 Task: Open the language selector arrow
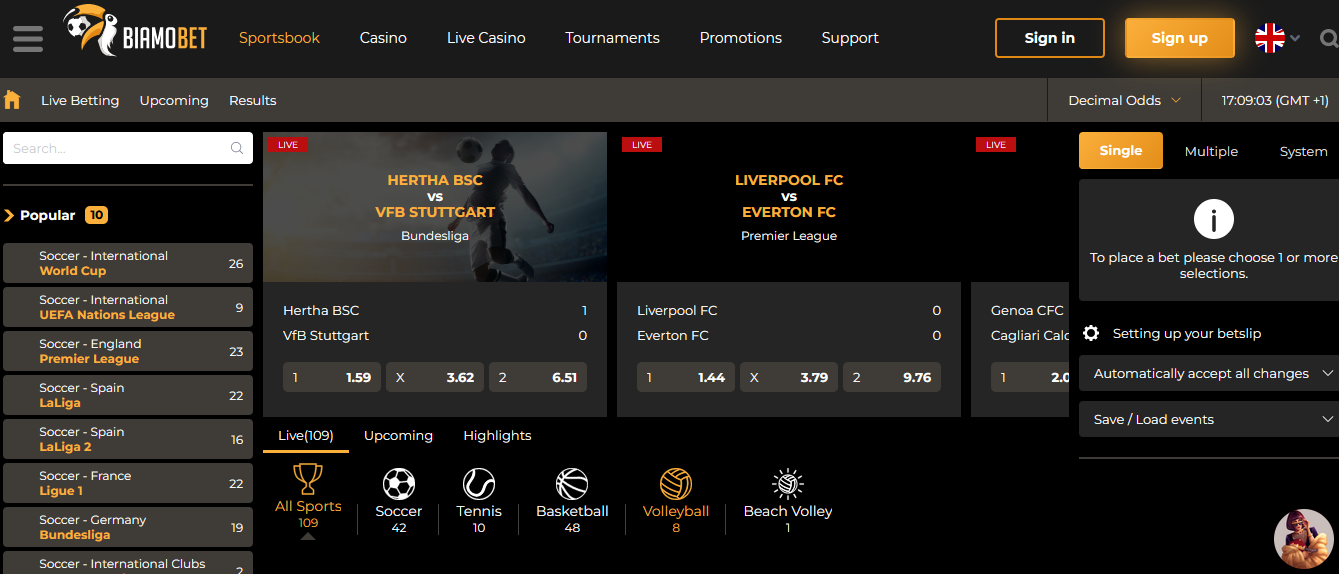coord(1296,38)
